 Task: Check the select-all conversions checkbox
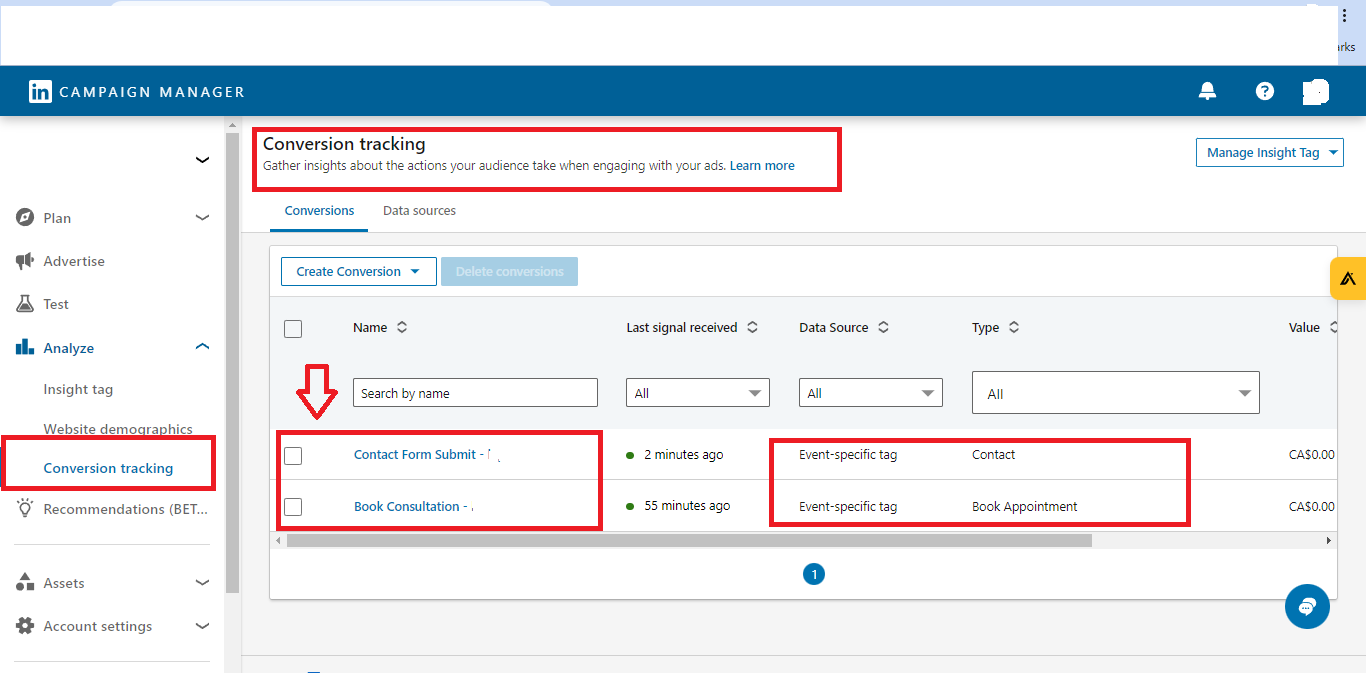click(292, 328)
